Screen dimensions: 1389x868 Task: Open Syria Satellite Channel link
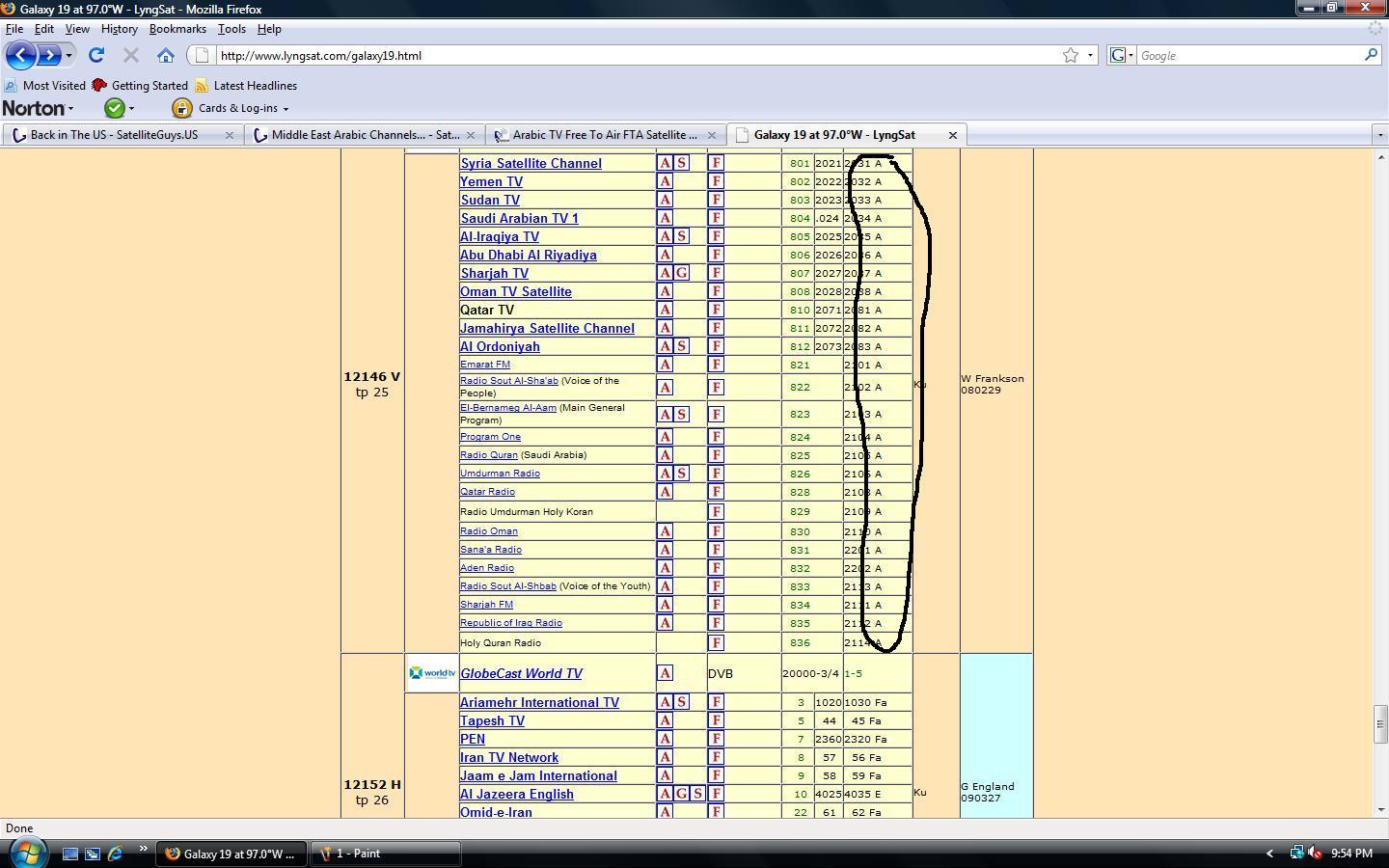pyautogui.click(x=531, y=164)
